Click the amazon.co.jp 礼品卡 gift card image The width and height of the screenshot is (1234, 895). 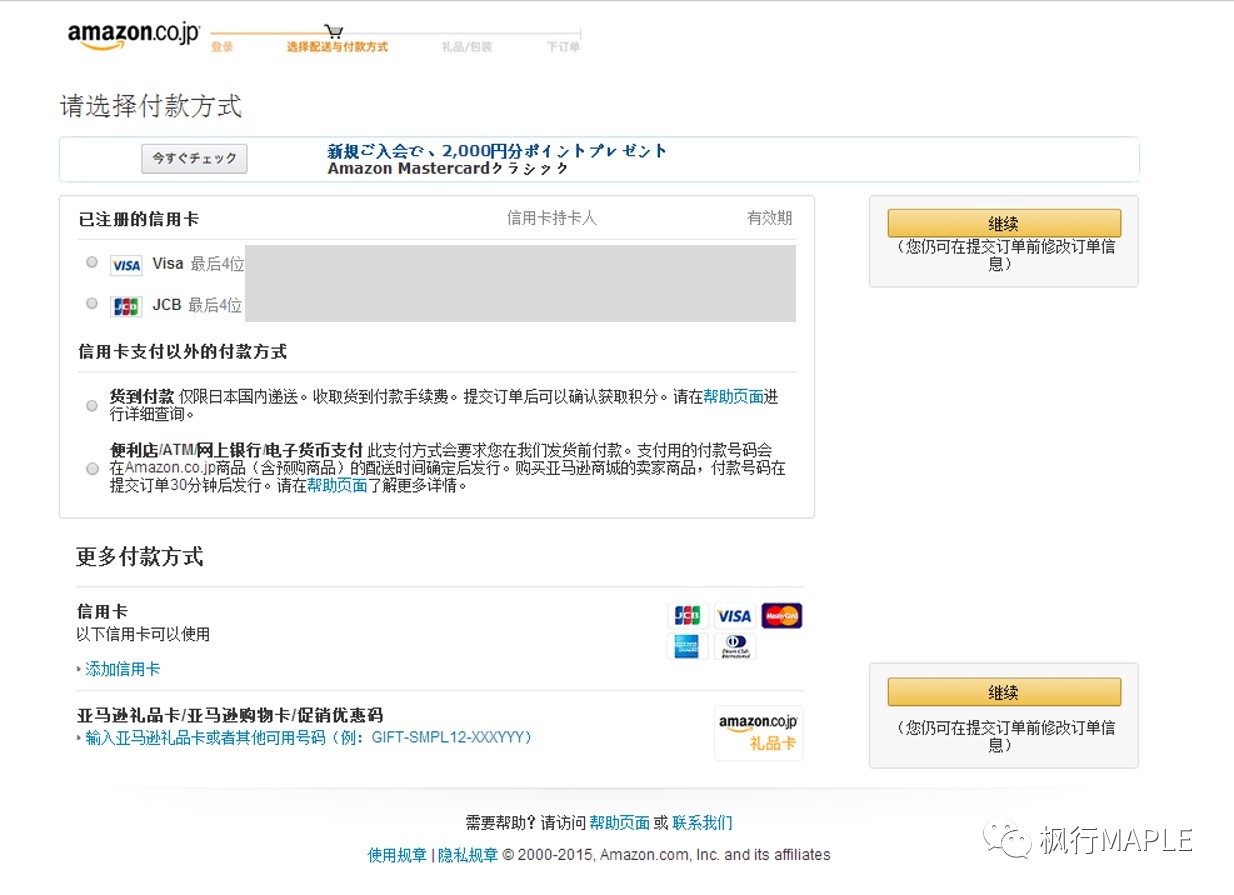[759, 733]
